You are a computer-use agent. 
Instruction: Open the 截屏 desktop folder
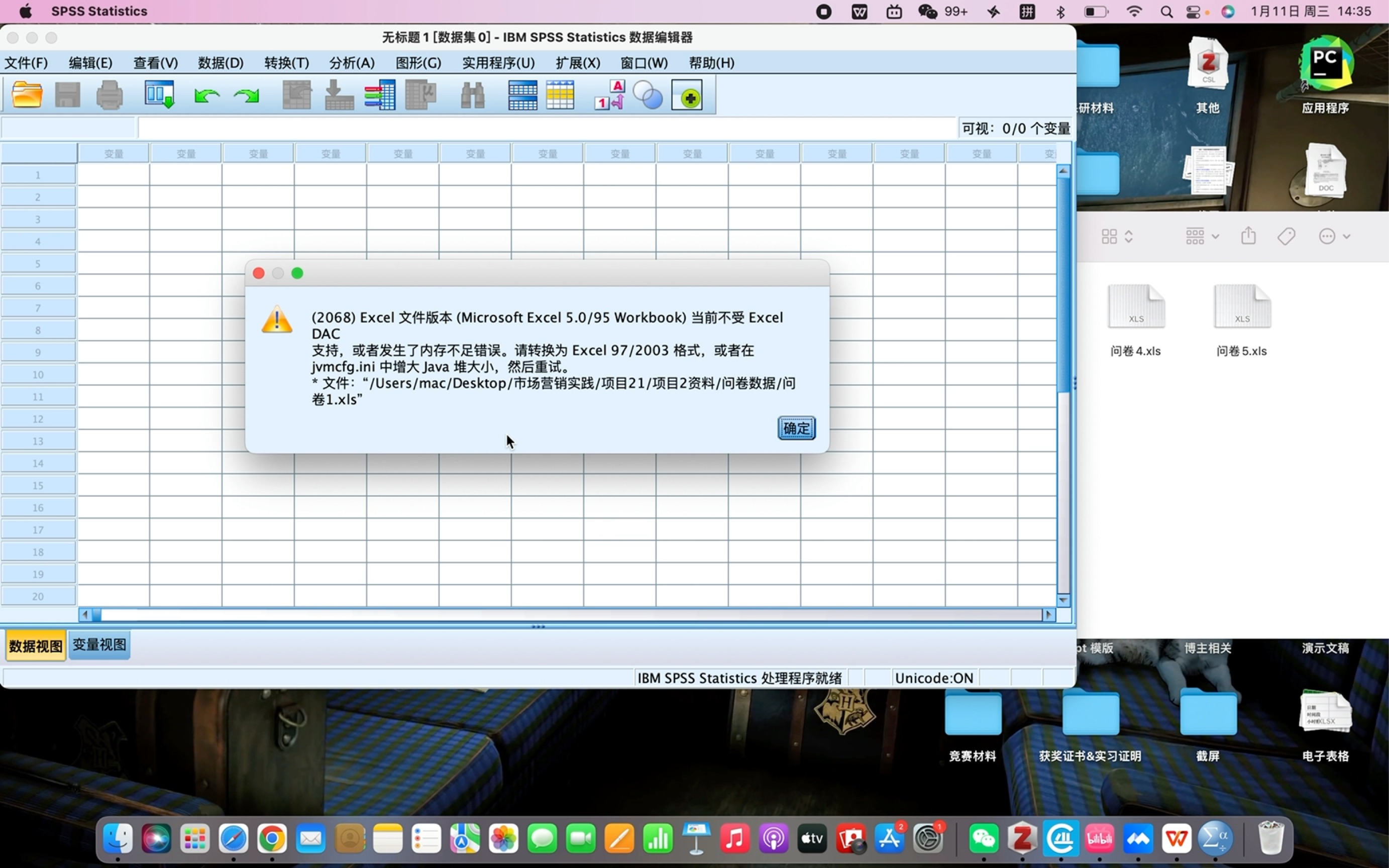click(1208, 726)
